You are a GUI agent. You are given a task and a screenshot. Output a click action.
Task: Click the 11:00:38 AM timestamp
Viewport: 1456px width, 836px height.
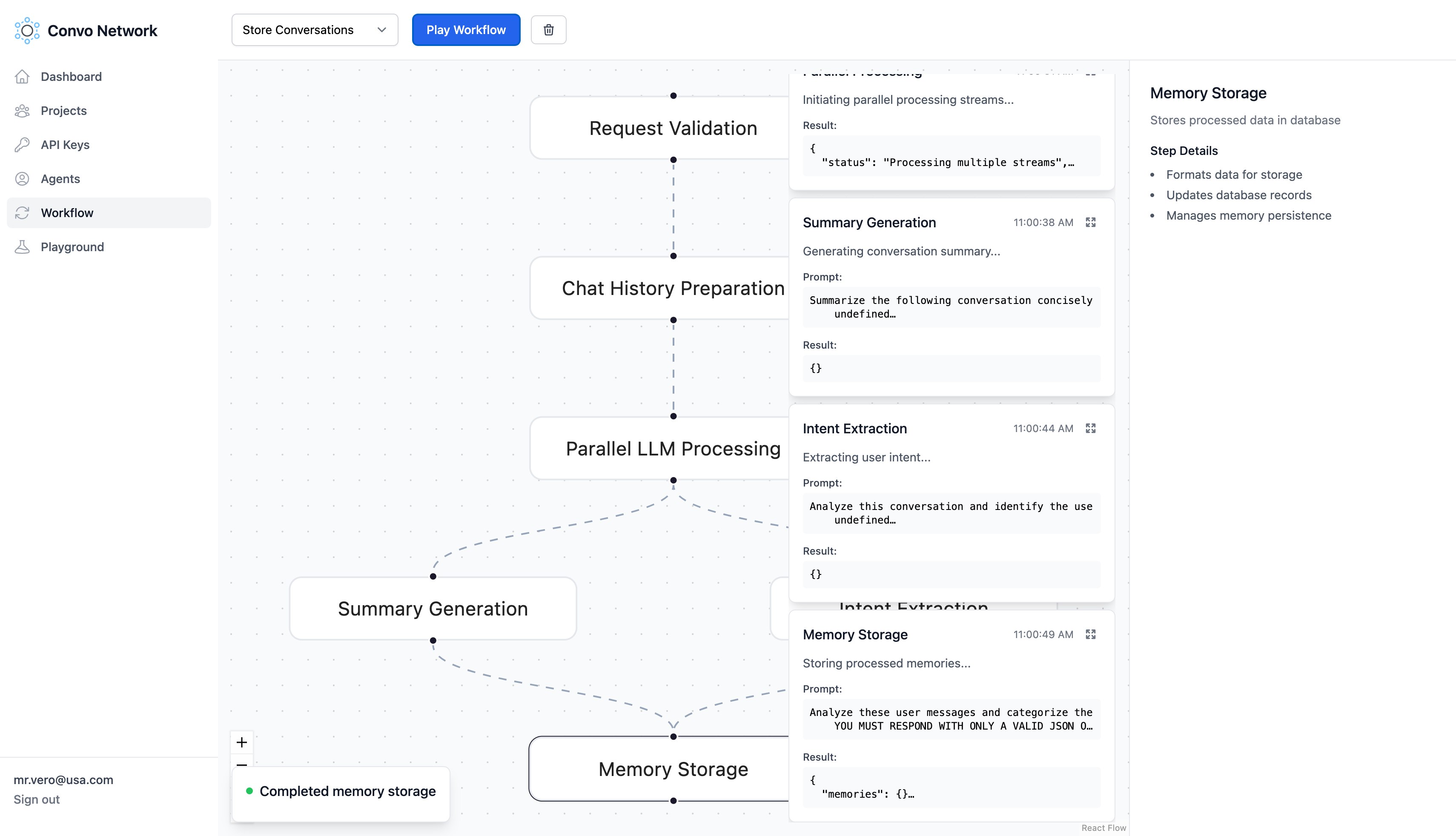pyautogui.click(x=1043, y=222)
